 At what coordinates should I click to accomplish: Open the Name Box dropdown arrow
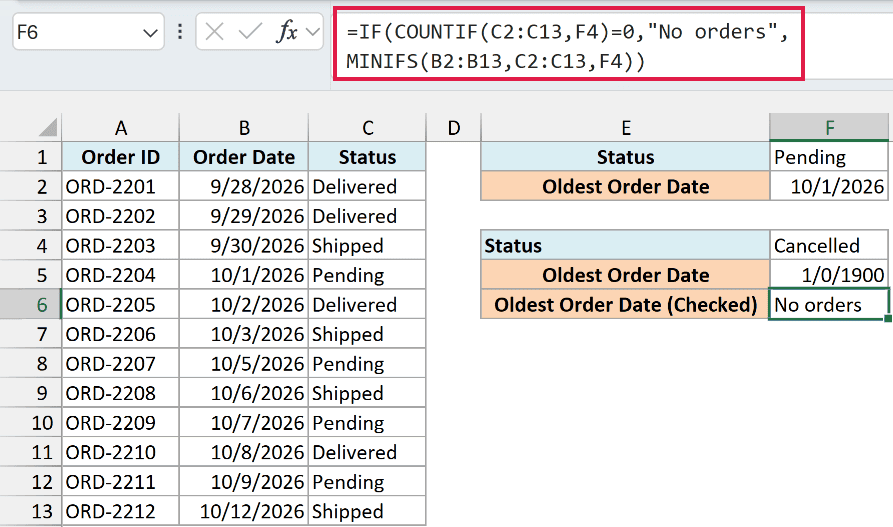[x=150, y=33]
